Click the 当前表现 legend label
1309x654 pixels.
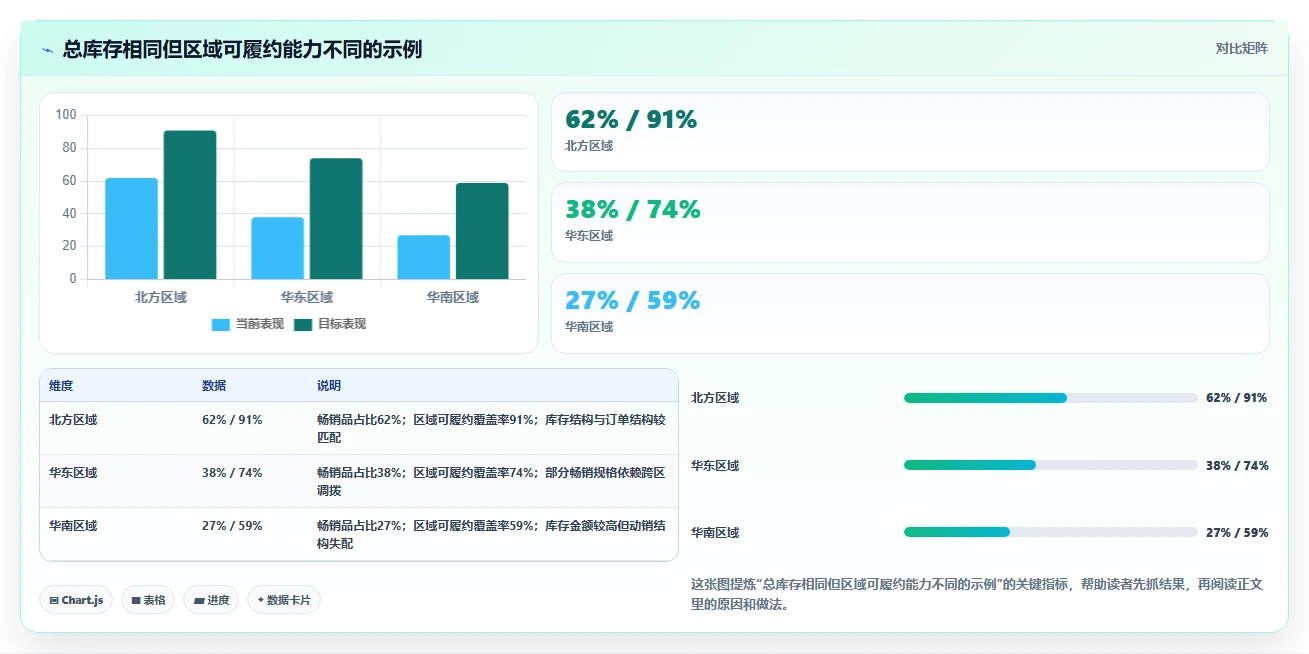point(259,324)
